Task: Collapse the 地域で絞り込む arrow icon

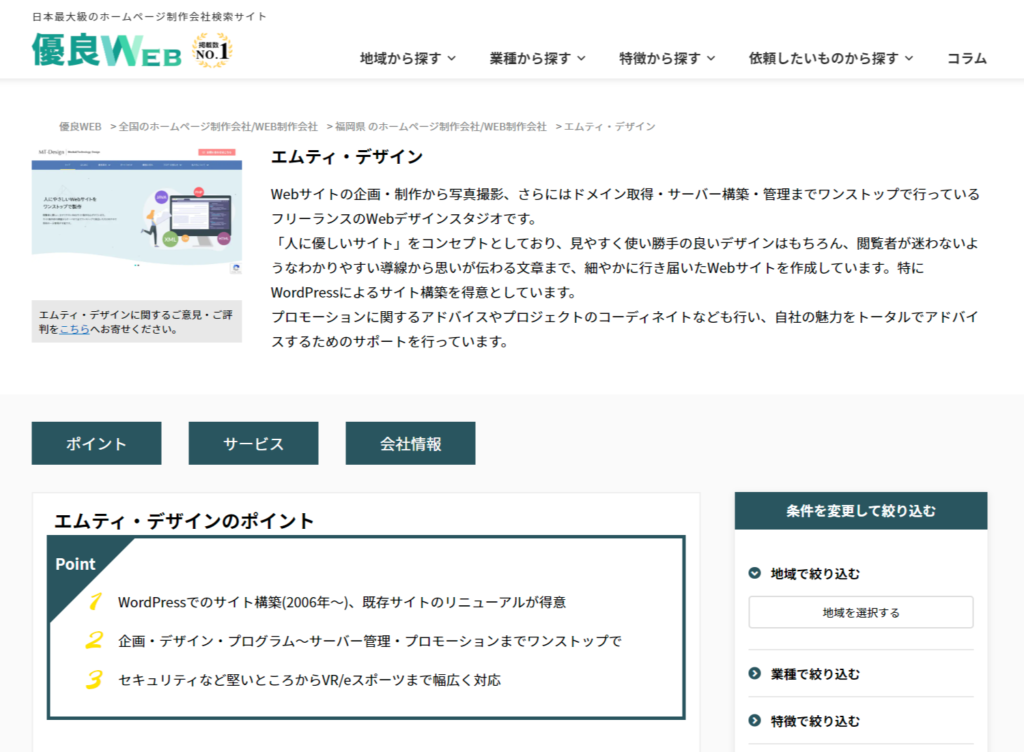Action: (754, 573)
